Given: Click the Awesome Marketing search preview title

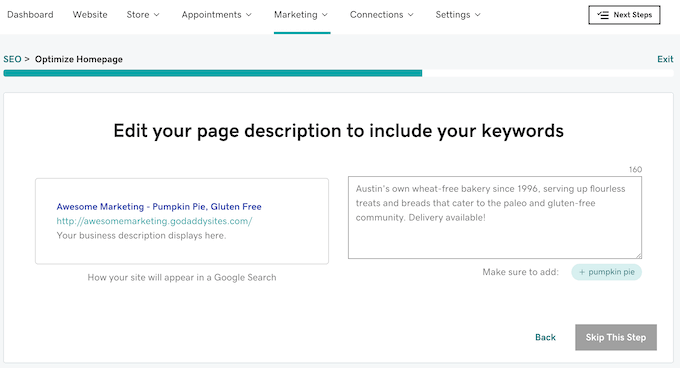Looking at the screenshot, I should pos(159,207).
